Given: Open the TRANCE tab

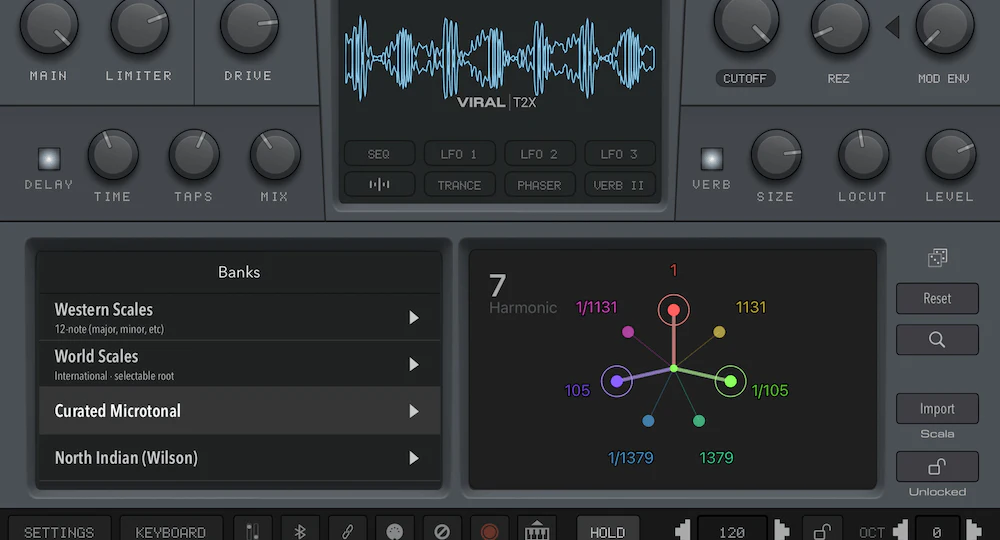Looking at the screenshot, I should [459, 185].
